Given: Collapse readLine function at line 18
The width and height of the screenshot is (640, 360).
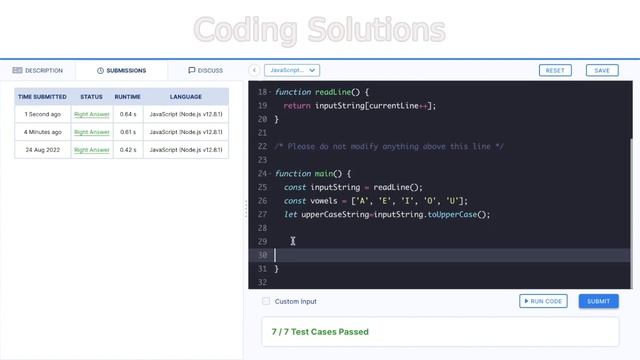Looking at the screenshot, I should (270, 92).
